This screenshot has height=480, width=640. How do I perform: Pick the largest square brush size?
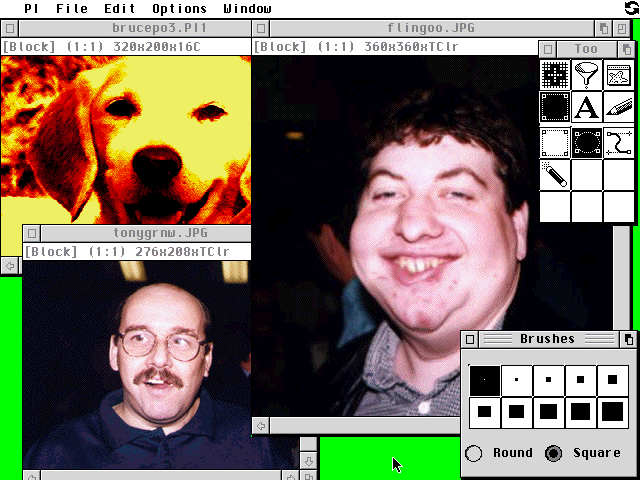coord(612,410)
